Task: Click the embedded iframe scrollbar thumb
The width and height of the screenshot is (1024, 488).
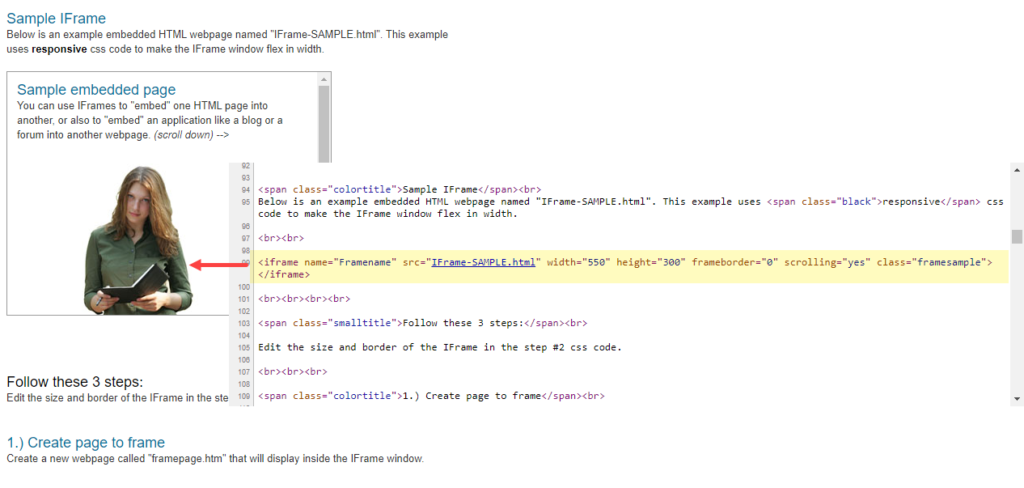Action: tap(324, 124)
